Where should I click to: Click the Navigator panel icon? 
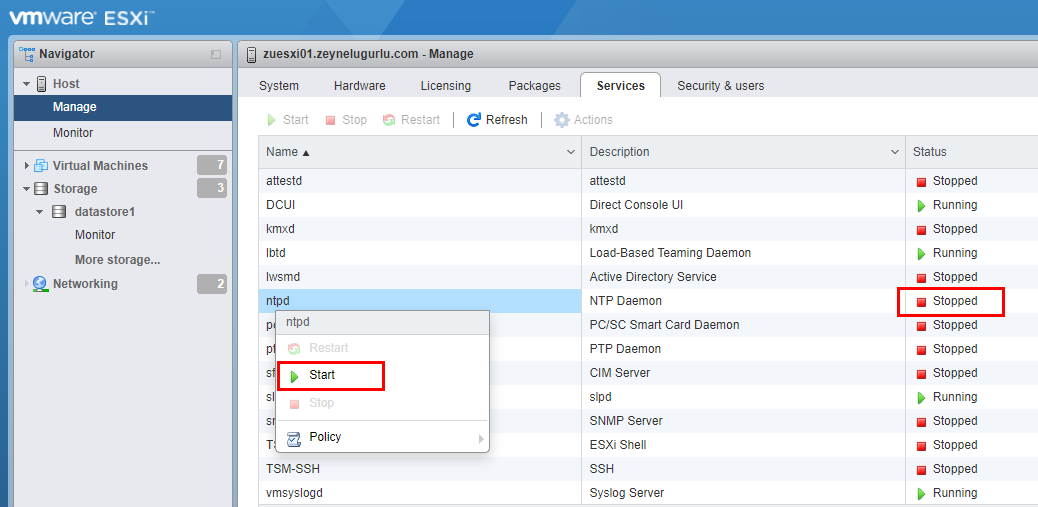[x=27, y=54]
